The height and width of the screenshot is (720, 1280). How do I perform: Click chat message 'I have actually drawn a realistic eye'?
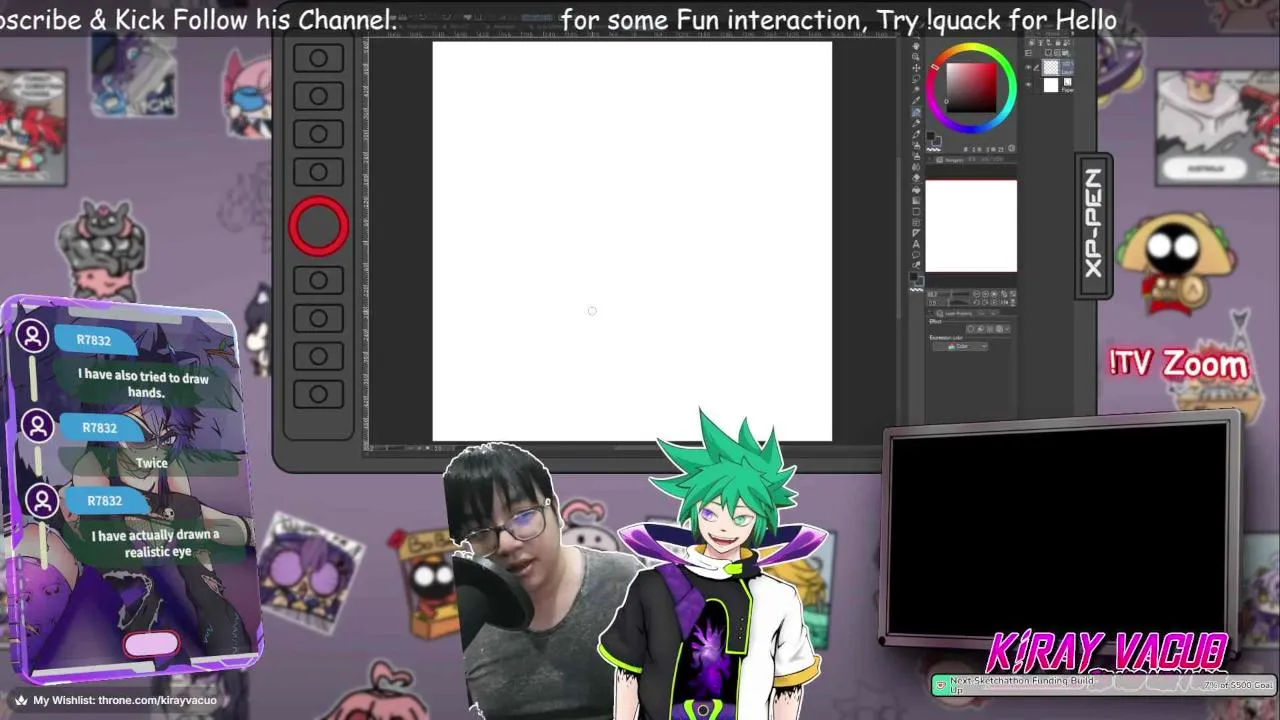coord(156,543)
